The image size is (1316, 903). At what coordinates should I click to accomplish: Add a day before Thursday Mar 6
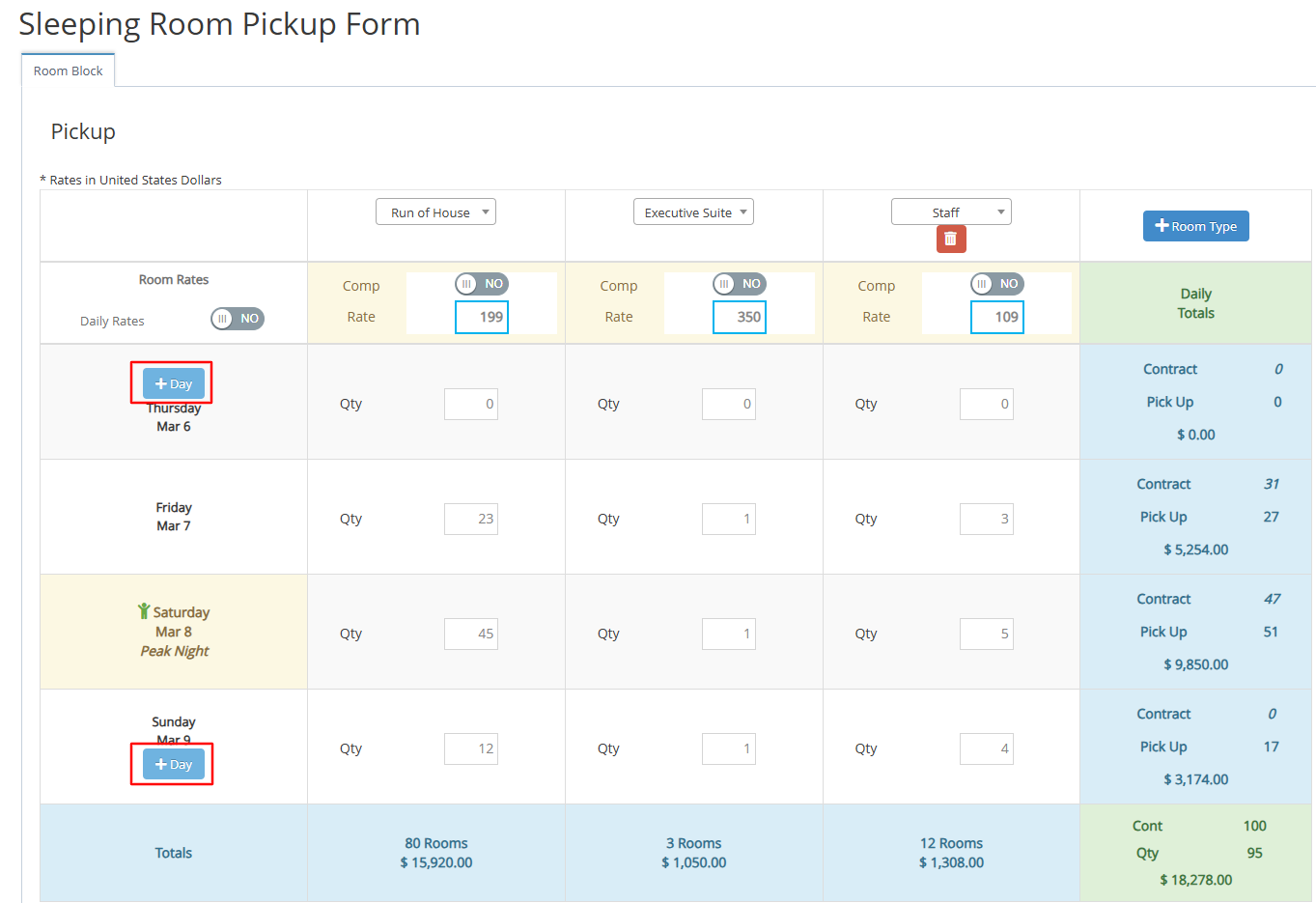click(174, 383)
